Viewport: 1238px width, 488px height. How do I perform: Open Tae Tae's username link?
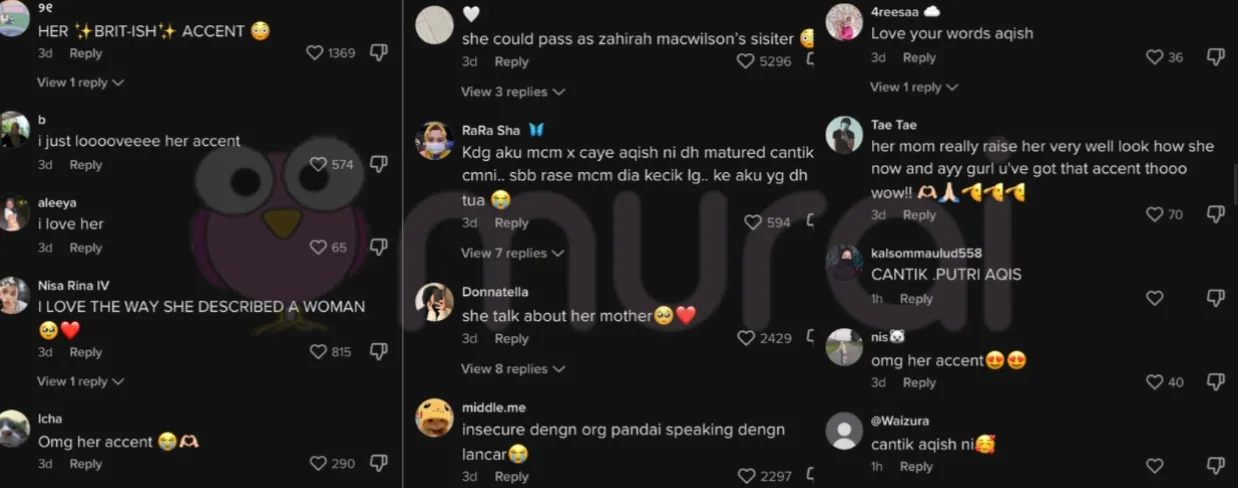[894, 125]
